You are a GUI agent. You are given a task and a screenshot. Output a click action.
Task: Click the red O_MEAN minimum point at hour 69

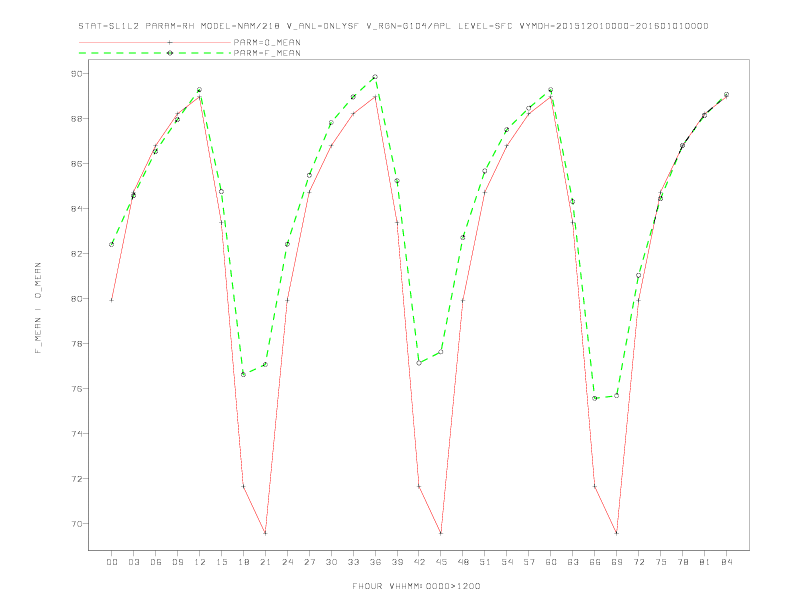click(617, 533)
